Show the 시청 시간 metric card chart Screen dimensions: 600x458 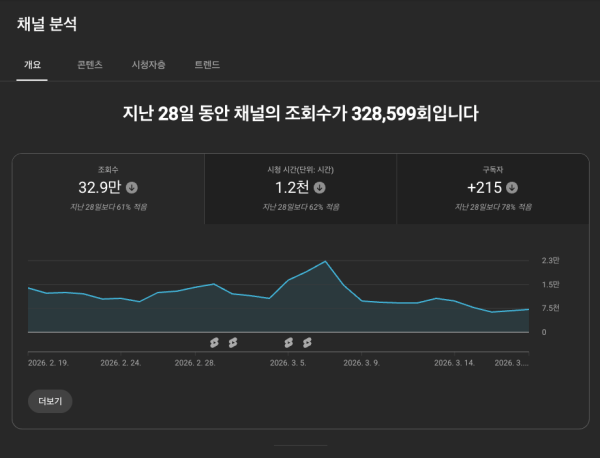coord(300,188)
